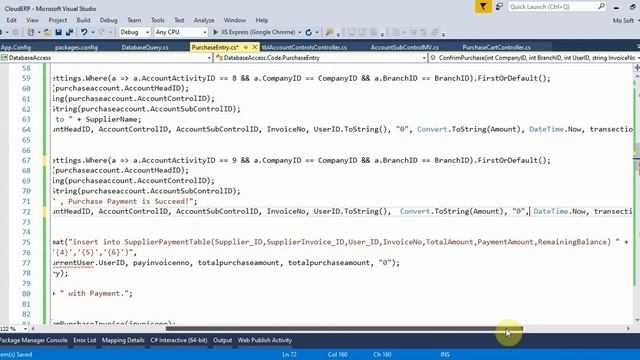Image resolution: width=640 pixels, height=360 pixels.
Task: Start debugging with the green play icon
Action: pyautogui.click(x=216, y=32)
